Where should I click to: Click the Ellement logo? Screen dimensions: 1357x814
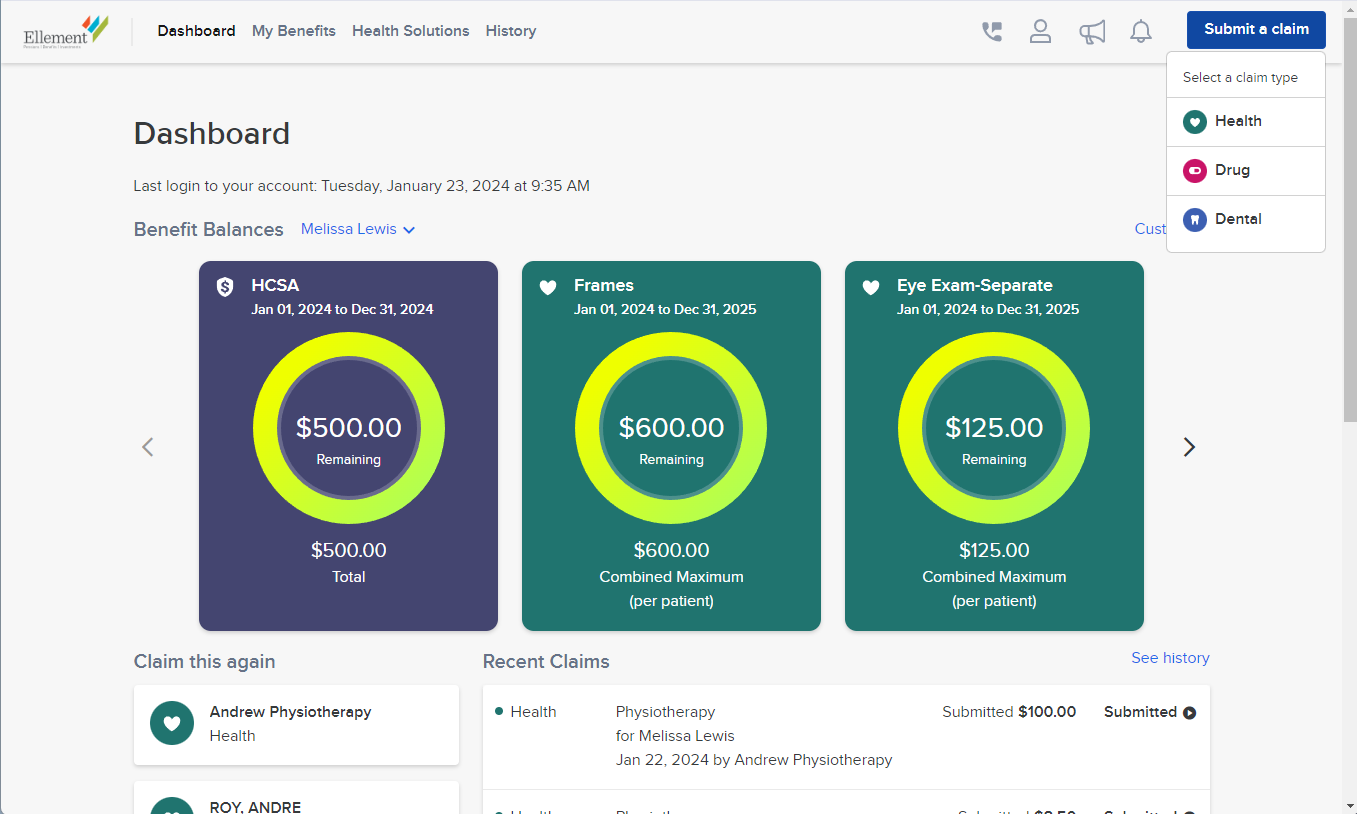[66, 32]
